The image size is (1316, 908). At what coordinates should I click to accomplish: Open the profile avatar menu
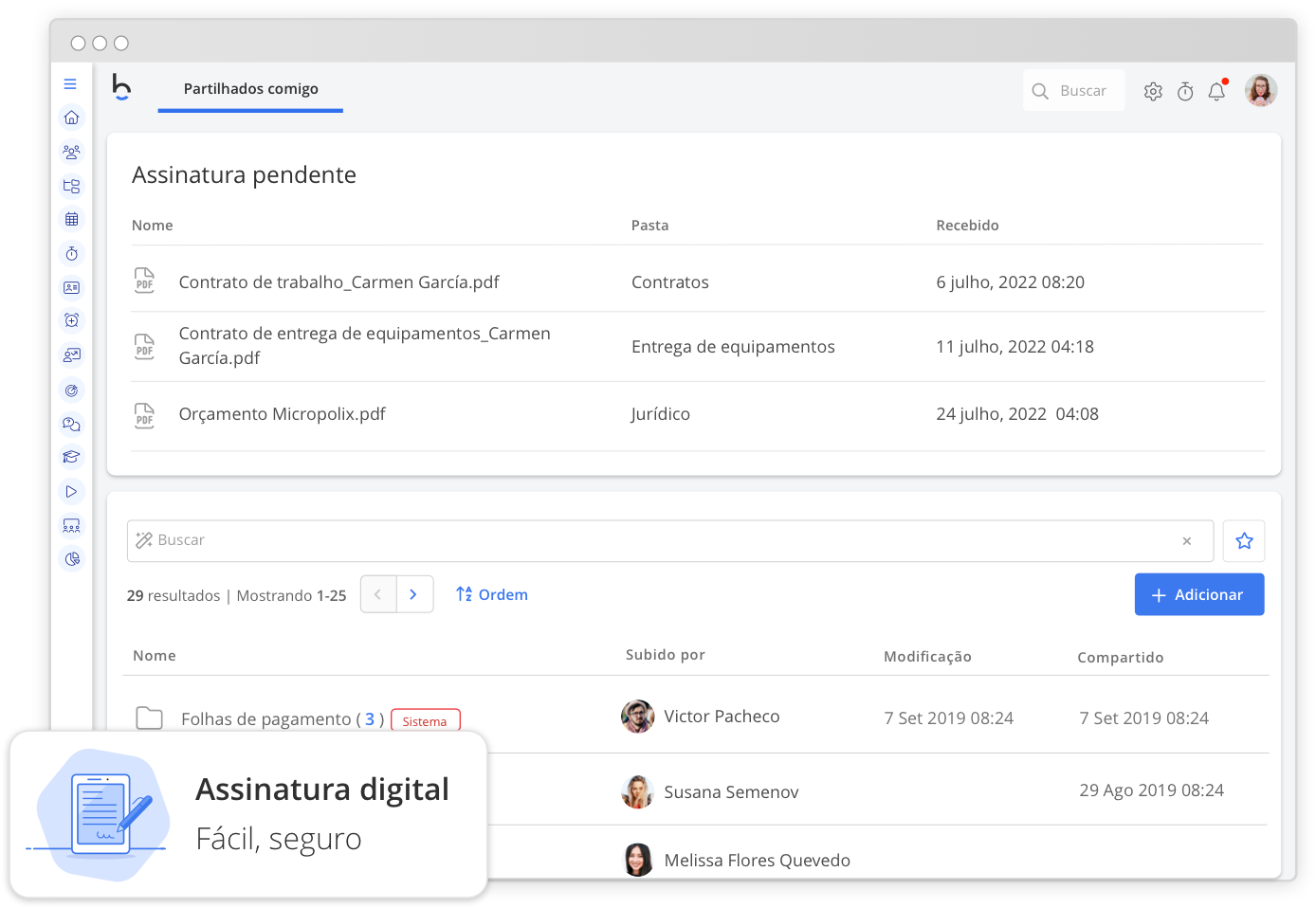coord(1261,90)
